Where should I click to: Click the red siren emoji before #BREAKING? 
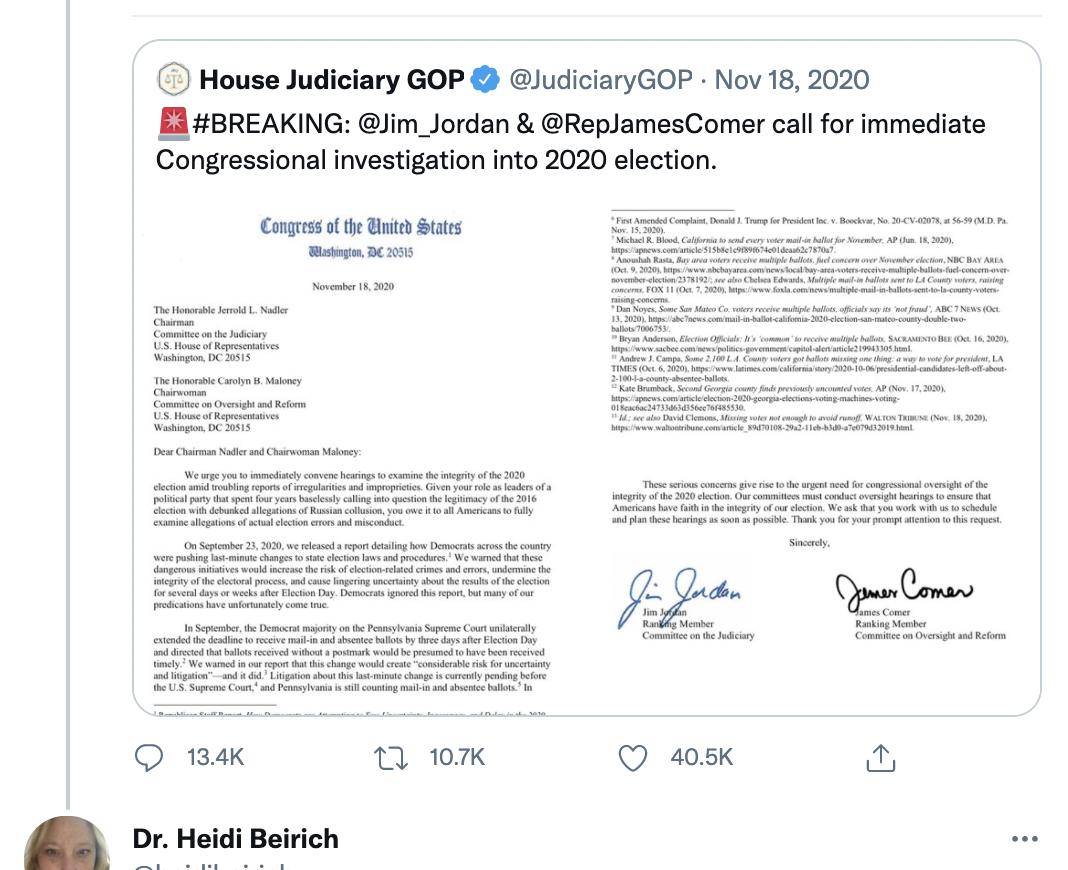pyautogui.click(x=172, y=125)
